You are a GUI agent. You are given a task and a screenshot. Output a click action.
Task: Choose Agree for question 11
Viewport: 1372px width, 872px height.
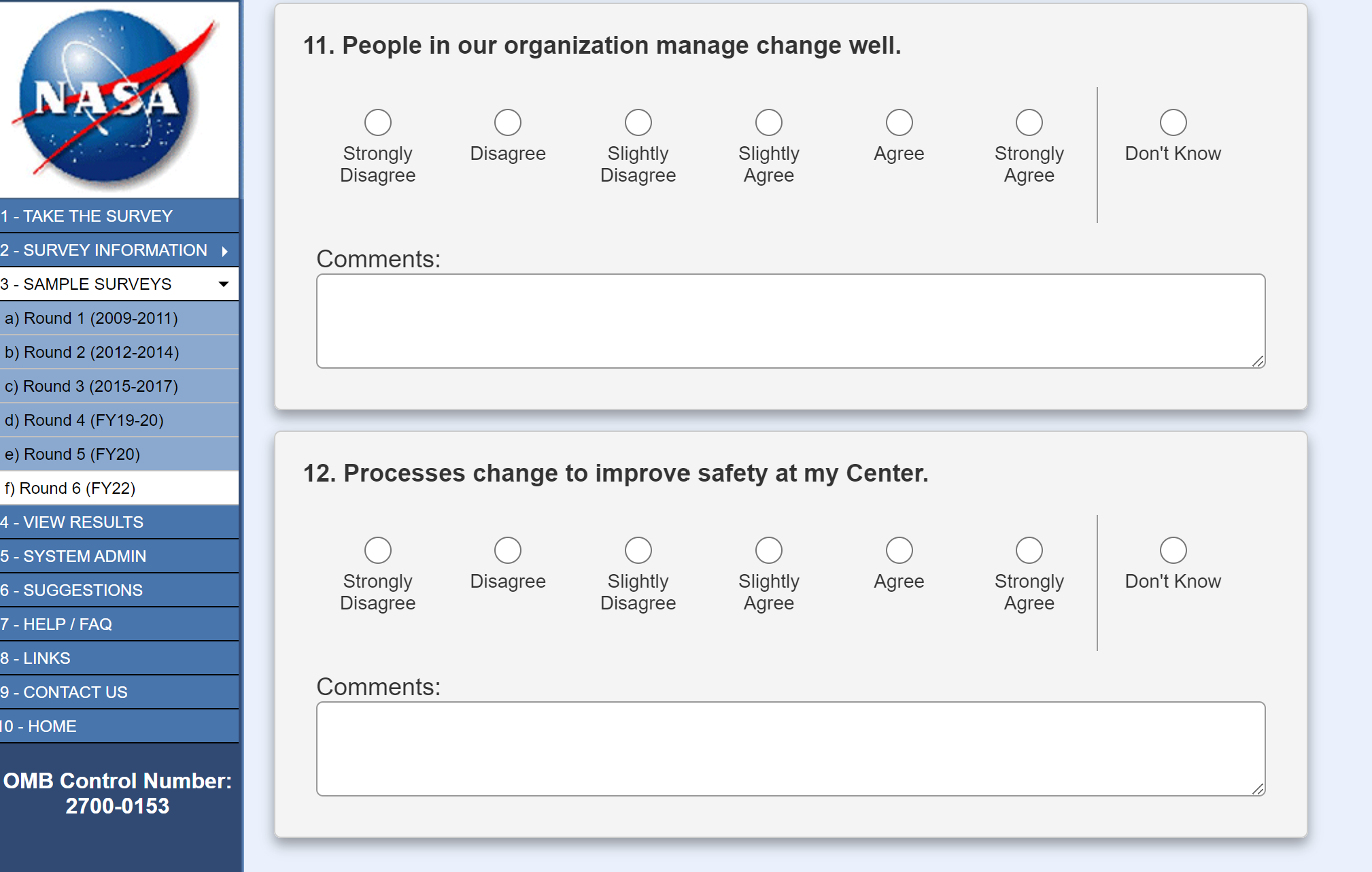(x=899, y=123)
